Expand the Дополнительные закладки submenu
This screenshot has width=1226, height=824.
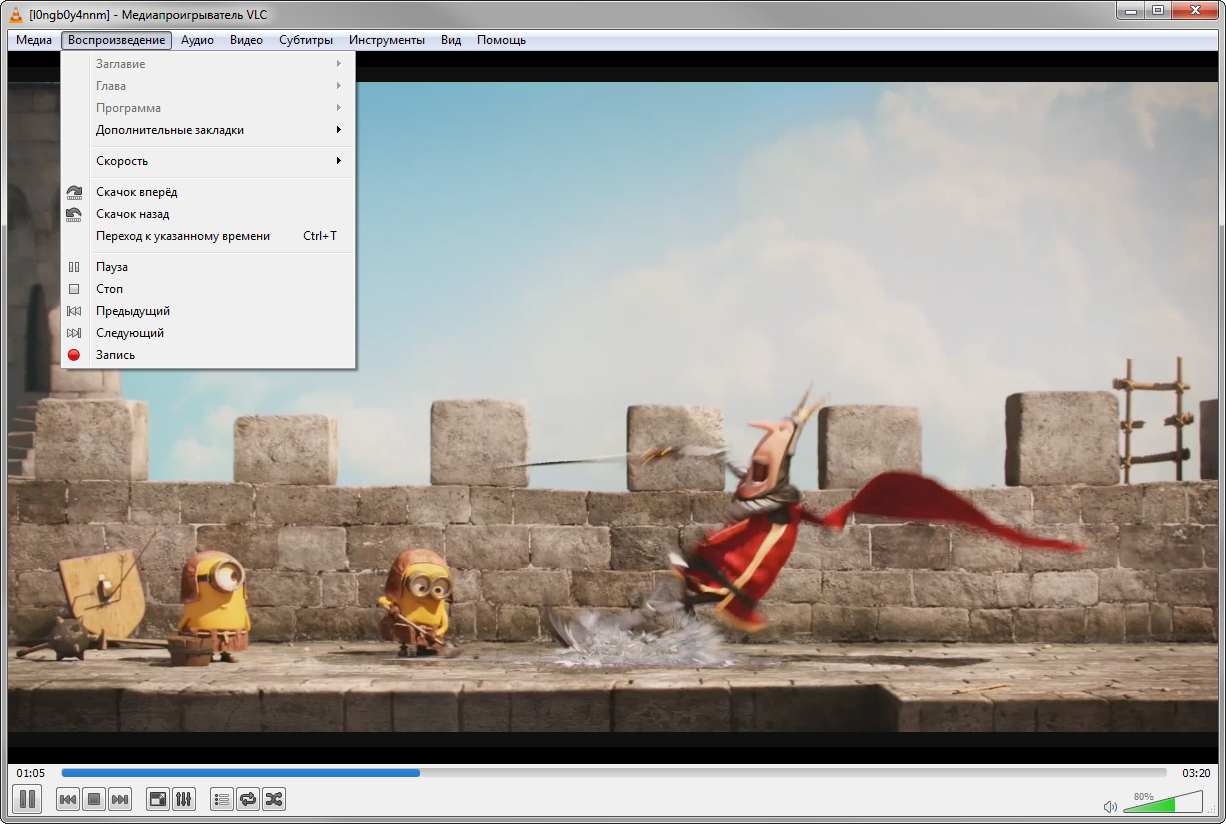click(208, 130)
